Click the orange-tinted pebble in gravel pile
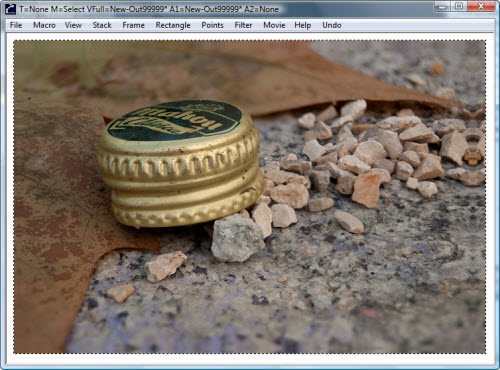This screenshot has height=370, width=500. 367,190
